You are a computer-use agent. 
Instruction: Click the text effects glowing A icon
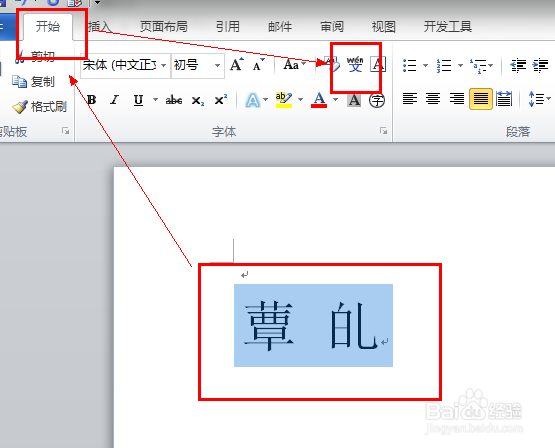(253, 100)
